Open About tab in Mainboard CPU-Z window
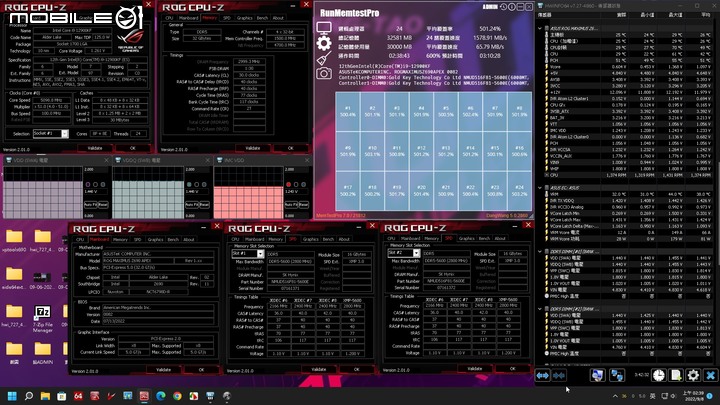Screen dimensions: 720x405 (189, 239)
